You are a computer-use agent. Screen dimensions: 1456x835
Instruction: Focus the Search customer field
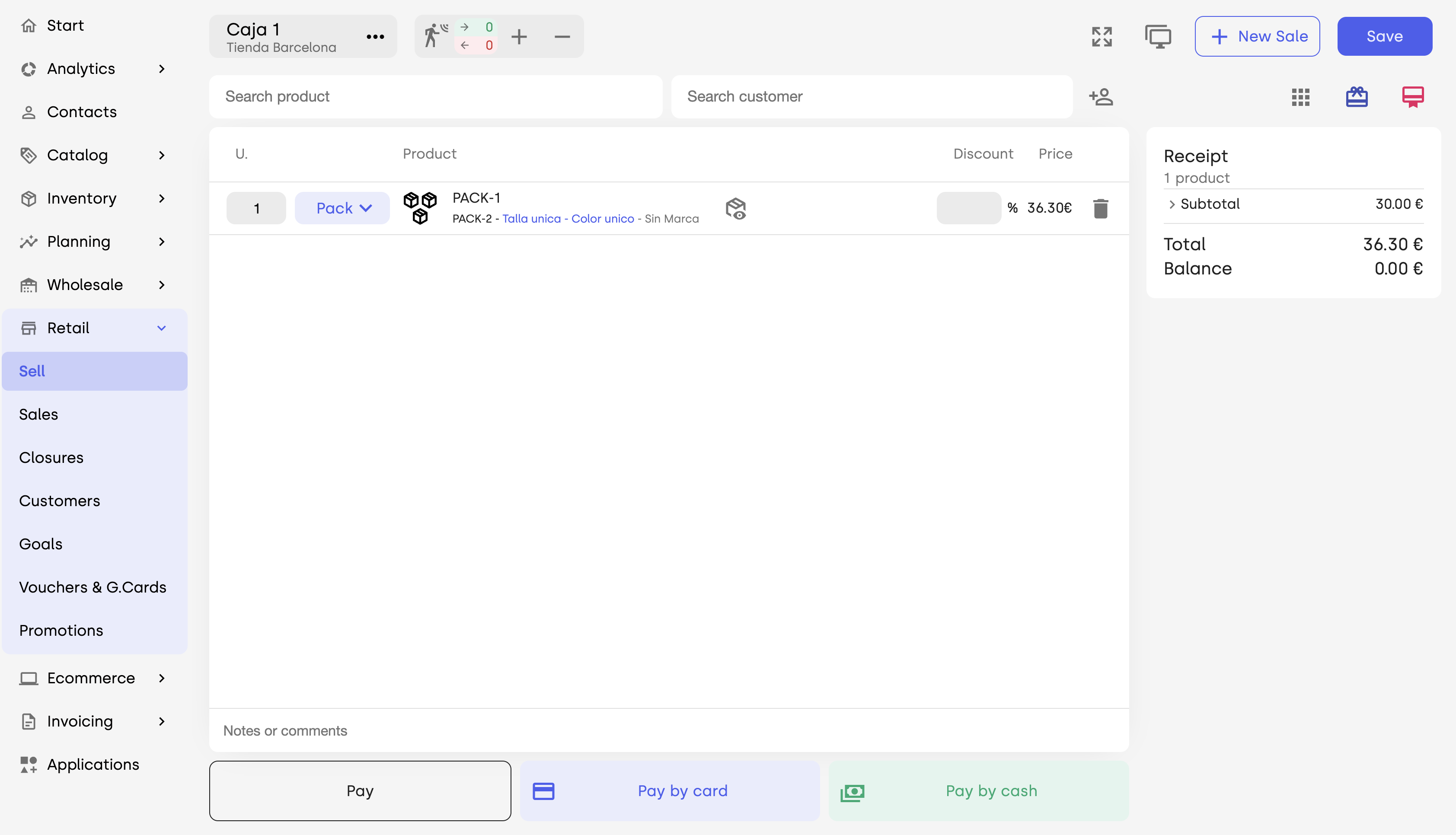(x=872, y=97)
